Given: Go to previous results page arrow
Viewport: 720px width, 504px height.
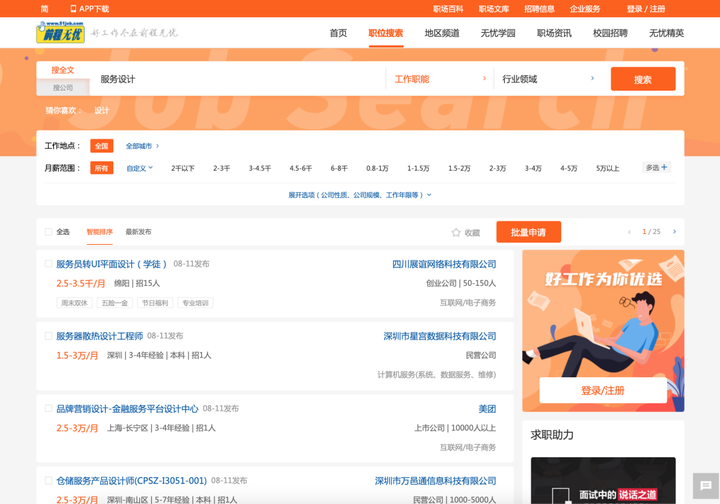Looking at the screenshot, I should (x=629, y=232).
